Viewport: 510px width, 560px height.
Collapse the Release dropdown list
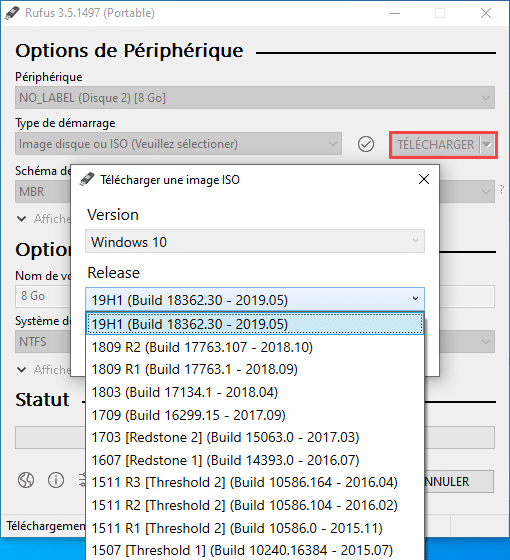click(415, 299)
